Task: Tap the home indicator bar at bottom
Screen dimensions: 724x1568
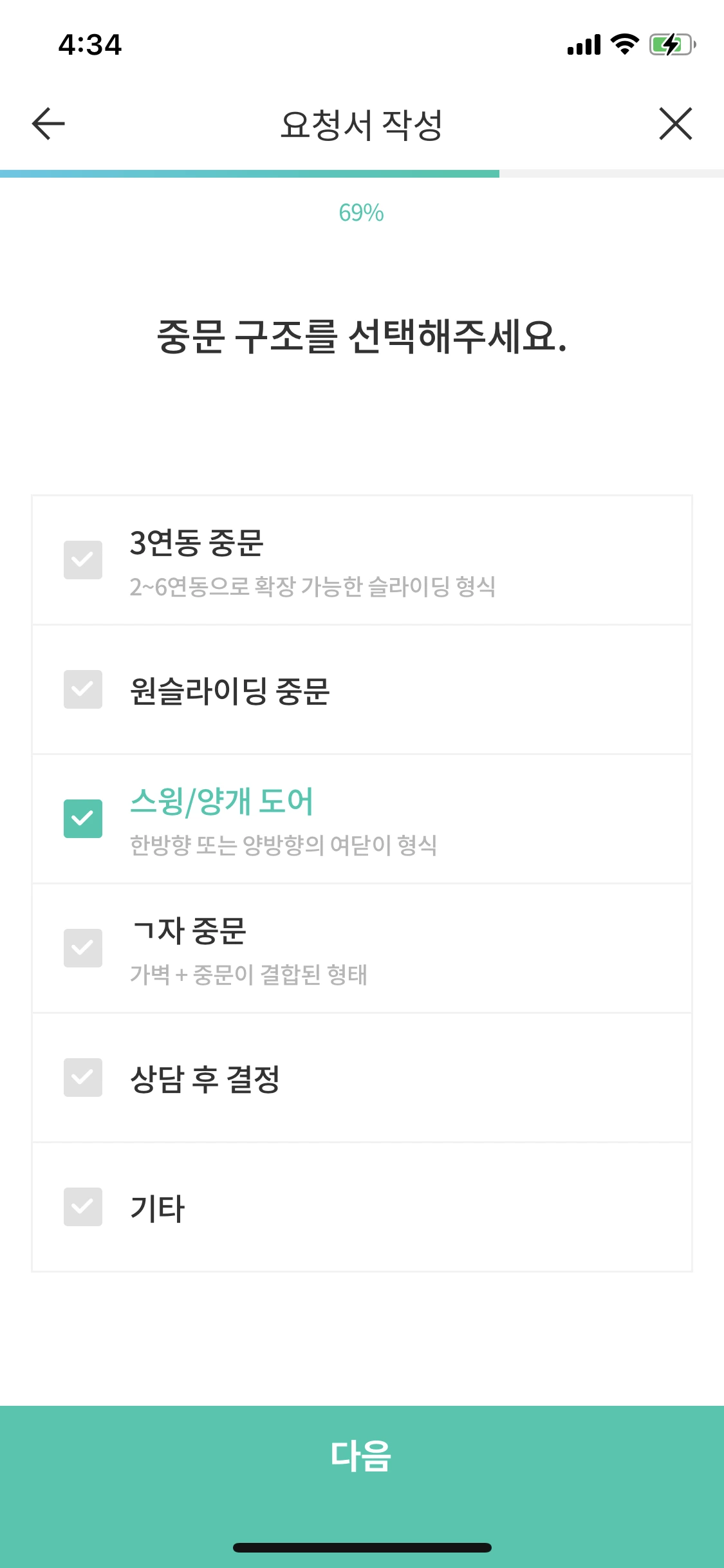Action: [x=362, y=1546]
